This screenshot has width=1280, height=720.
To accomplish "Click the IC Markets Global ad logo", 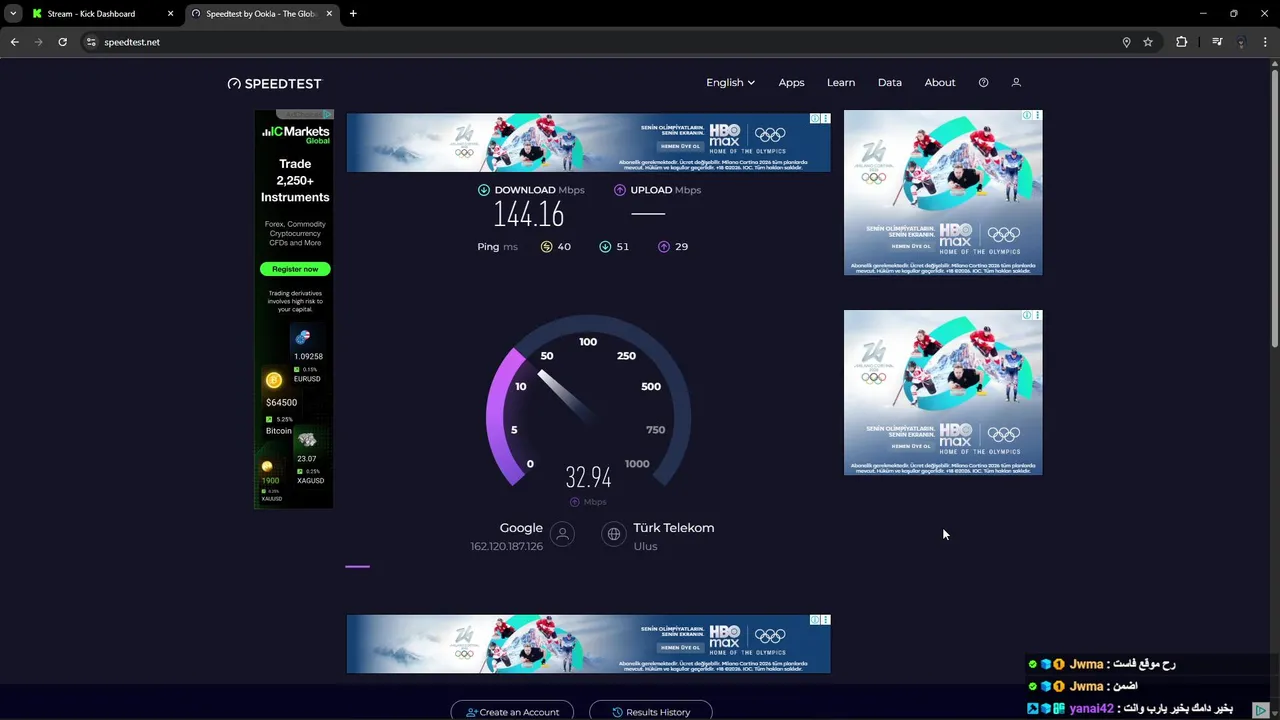I will (295, 134).
